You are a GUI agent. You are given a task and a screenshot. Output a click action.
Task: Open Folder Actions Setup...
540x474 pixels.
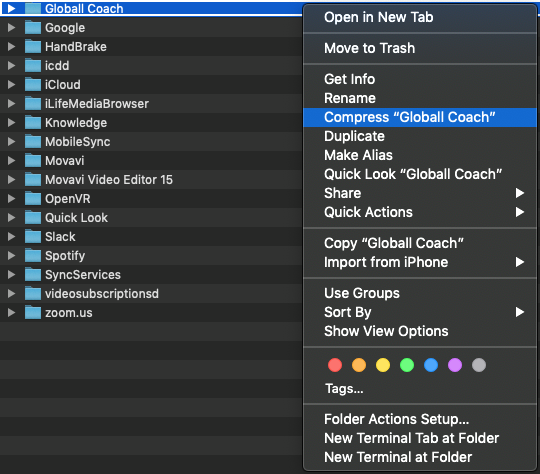(x=420, y=419)
